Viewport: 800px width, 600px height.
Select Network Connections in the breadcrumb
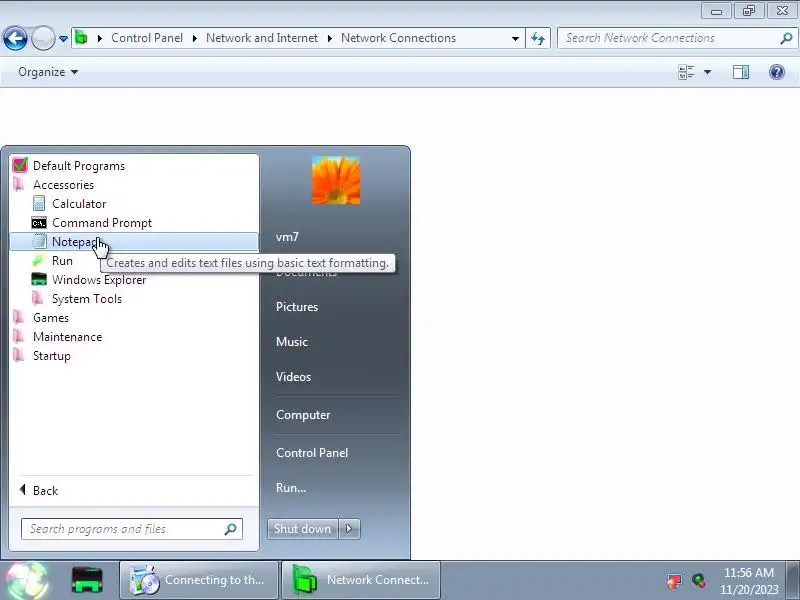pos(398,38)
